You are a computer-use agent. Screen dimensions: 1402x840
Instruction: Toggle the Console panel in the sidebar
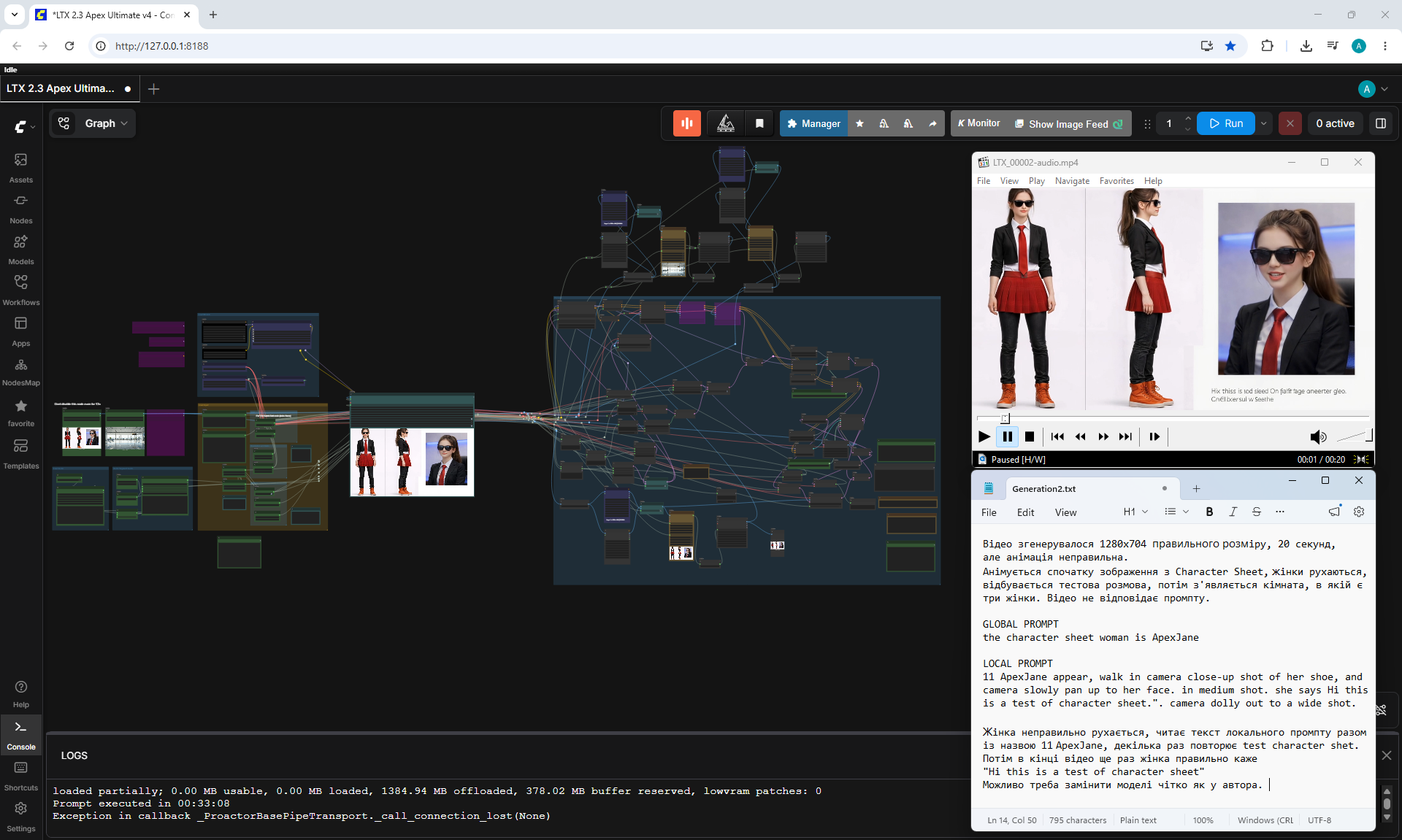[21, 734]
